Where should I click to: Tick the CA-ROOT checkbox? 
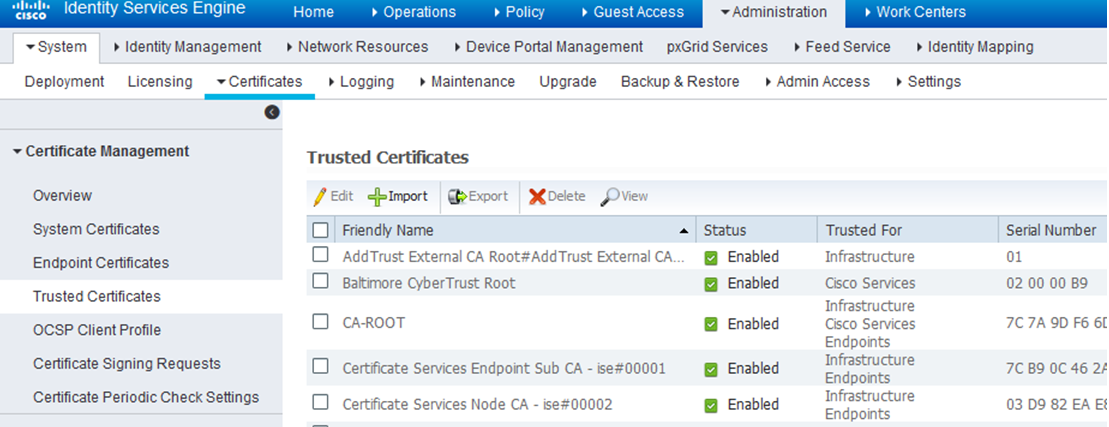coord(320,322)
